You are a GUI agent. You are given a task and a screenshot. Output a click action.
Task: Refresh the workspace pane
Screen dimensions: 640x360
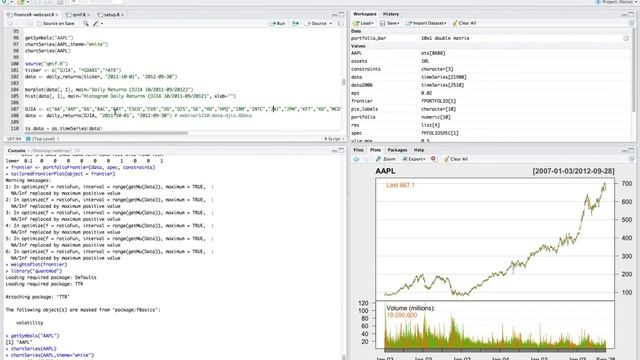631,23
